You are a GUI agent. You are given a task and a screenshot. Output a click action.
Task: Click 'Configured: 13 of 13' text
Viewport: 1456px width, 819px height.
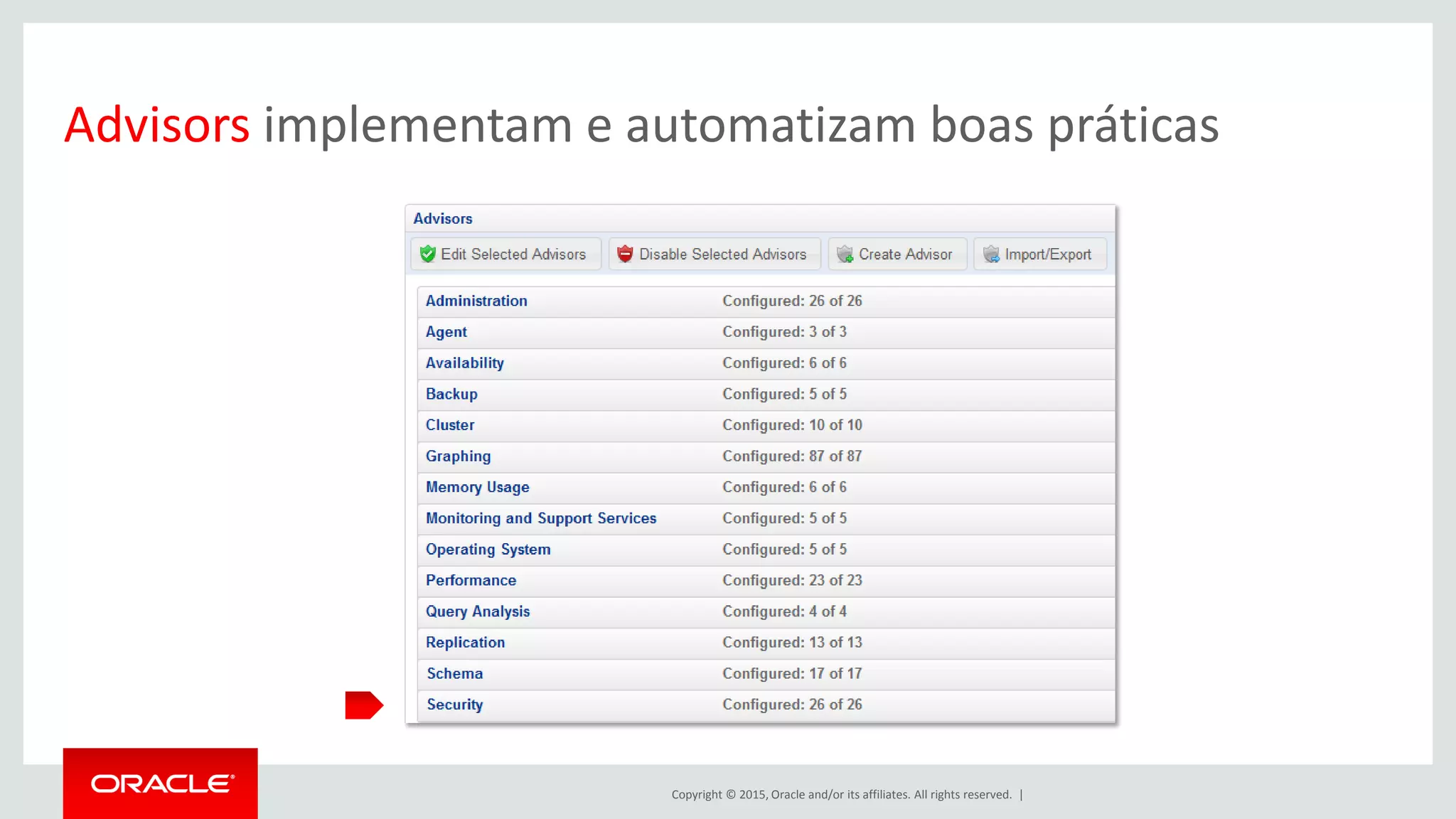[x=792, y=643]
